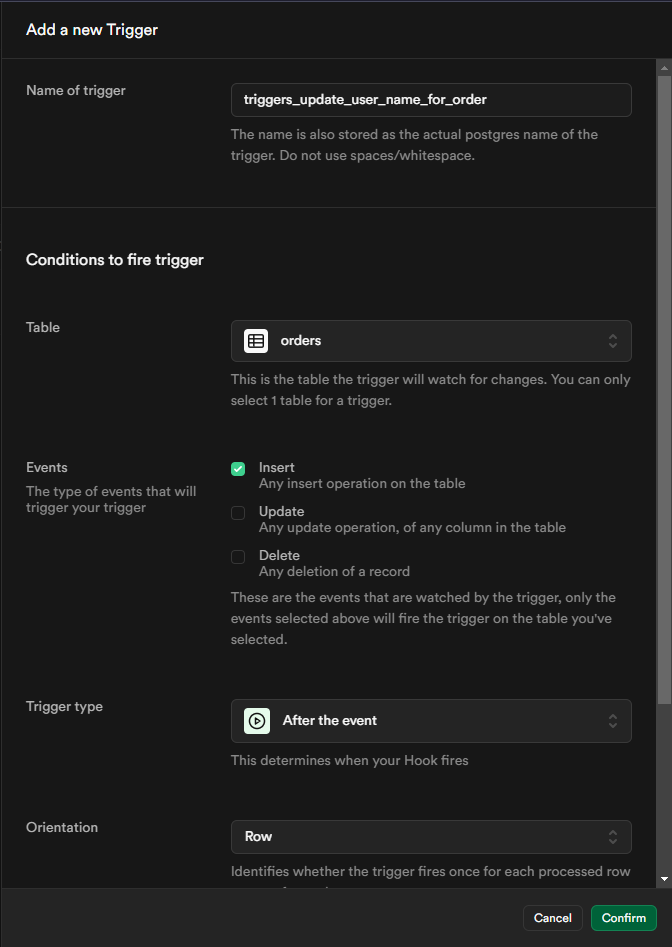Open the After the event dropdown
672x947 pixels.
tap(430, 720)
